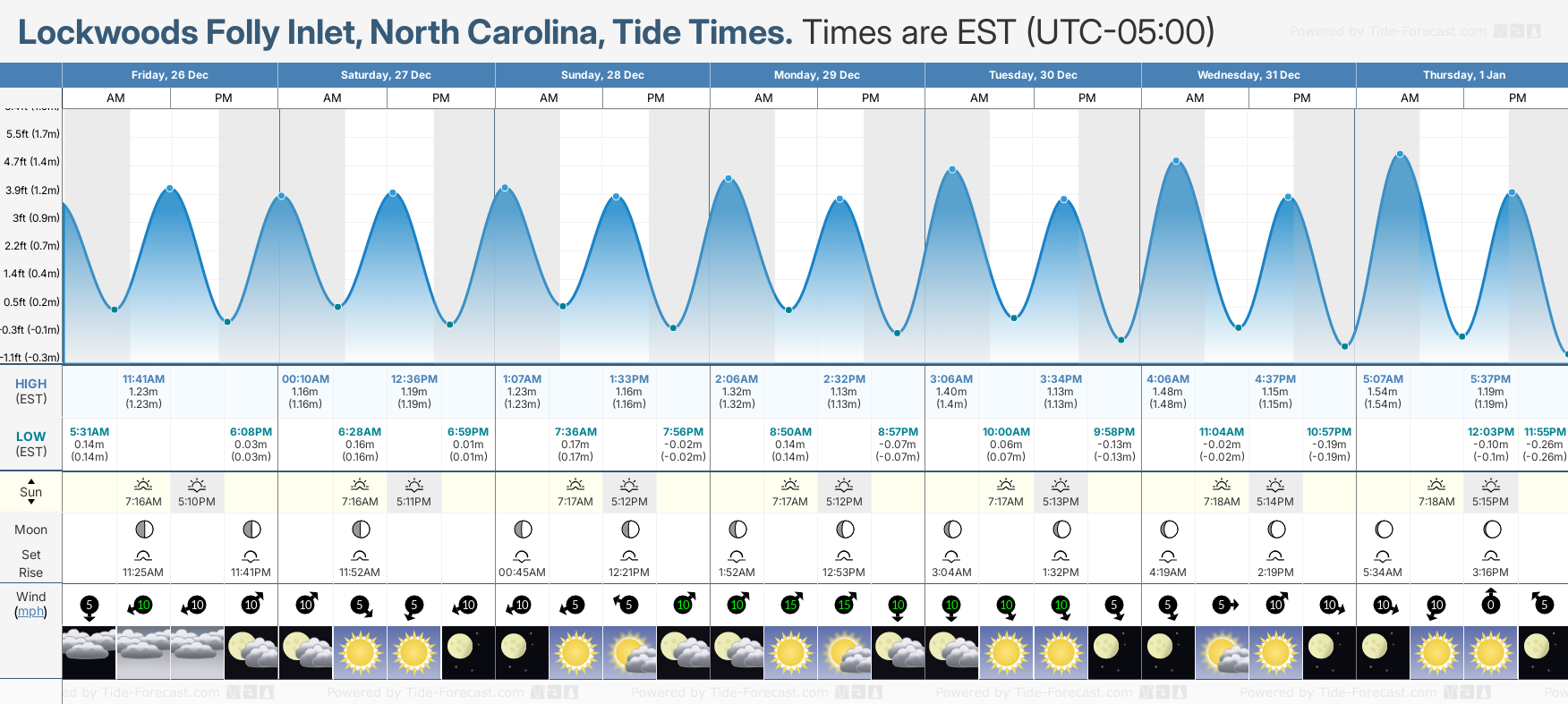This screenshot has width=1568, height=704.
Task: Click the 11:41AM high tide peak marker
Action: pyautogui.click(x=170, y=189)
